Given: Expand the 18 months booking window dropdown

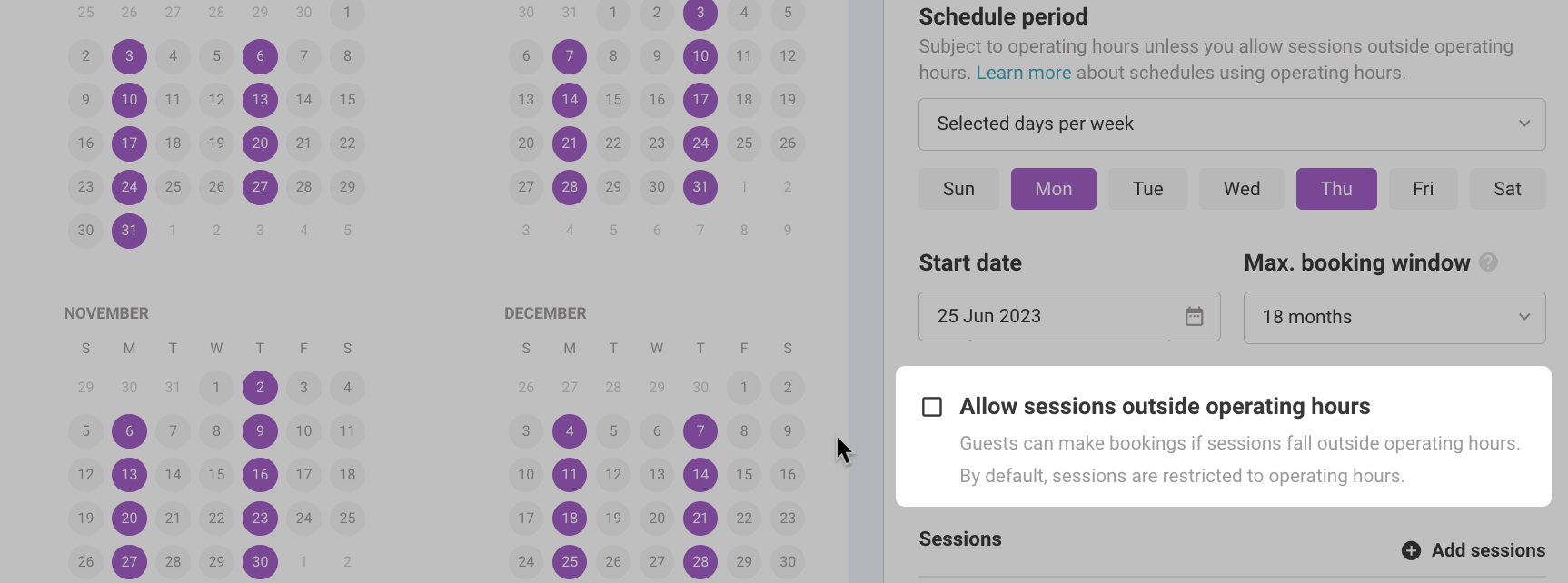Looking at the screenshot, I should [1394, 318].
